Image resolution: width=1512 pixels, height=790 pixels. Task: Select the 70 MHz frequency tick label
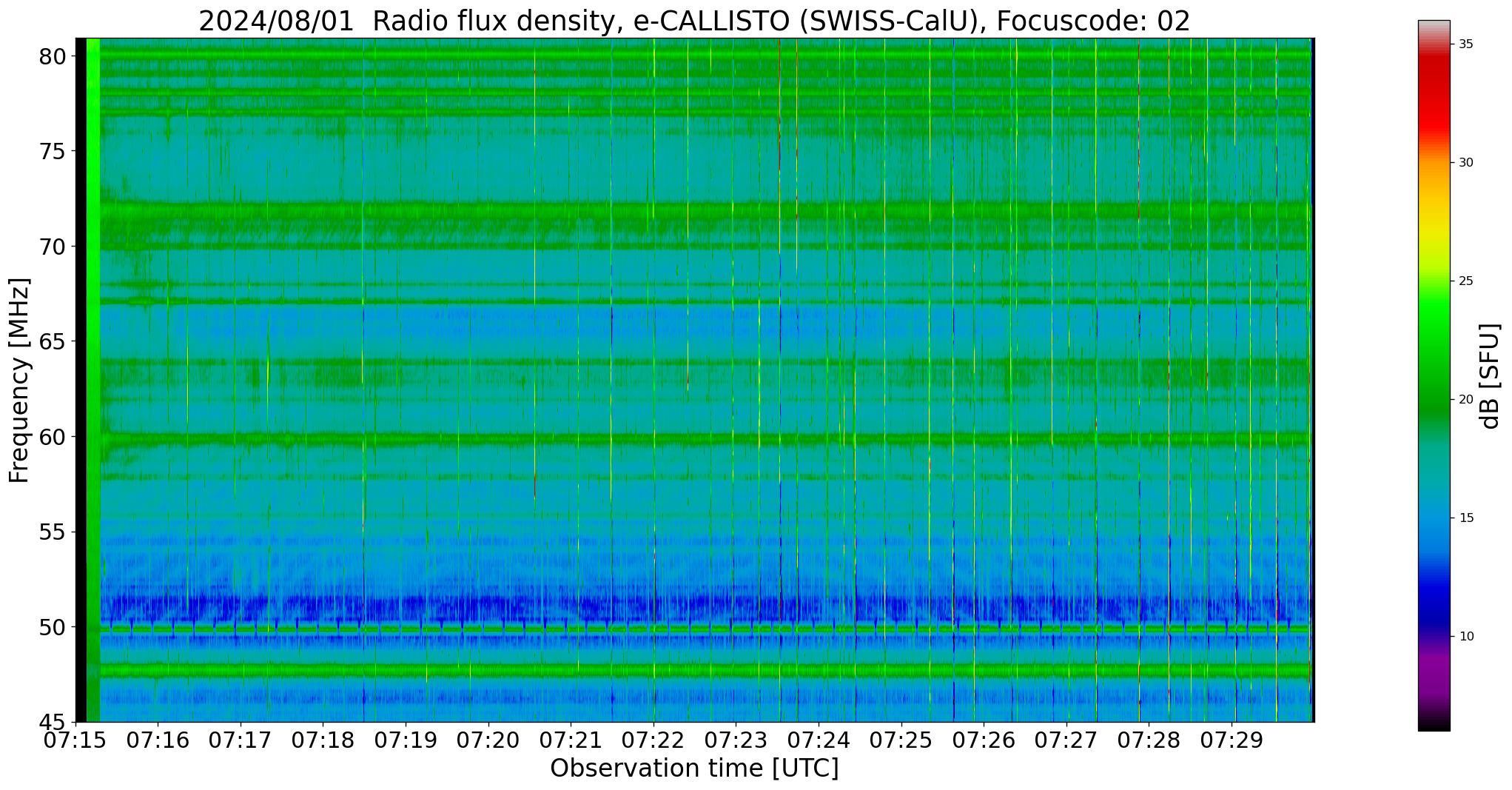click(x=53, y=247)
